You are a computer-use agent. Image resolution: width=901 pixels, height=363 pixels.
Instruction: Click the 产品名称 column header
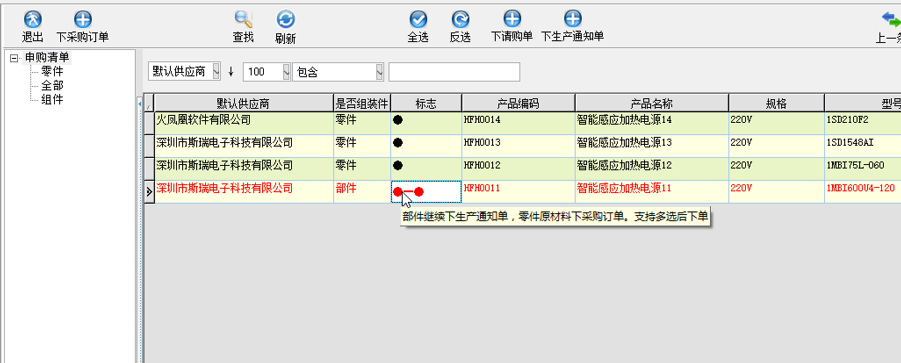(x=652, y=103)
